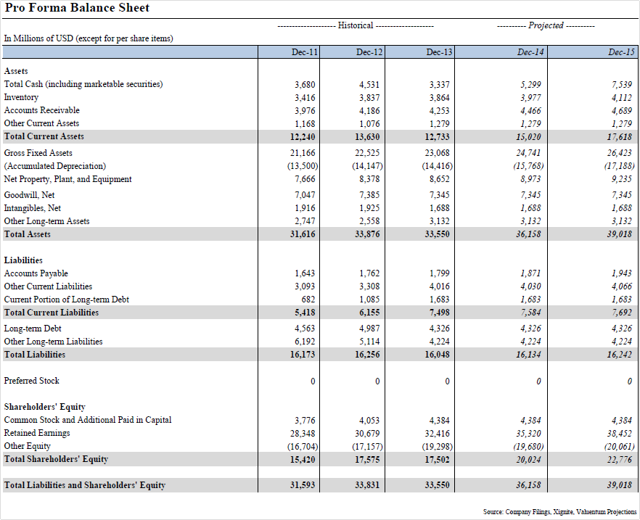Click the Preferred Stock label
640x520 pixels.
click(x=31, y=381)
